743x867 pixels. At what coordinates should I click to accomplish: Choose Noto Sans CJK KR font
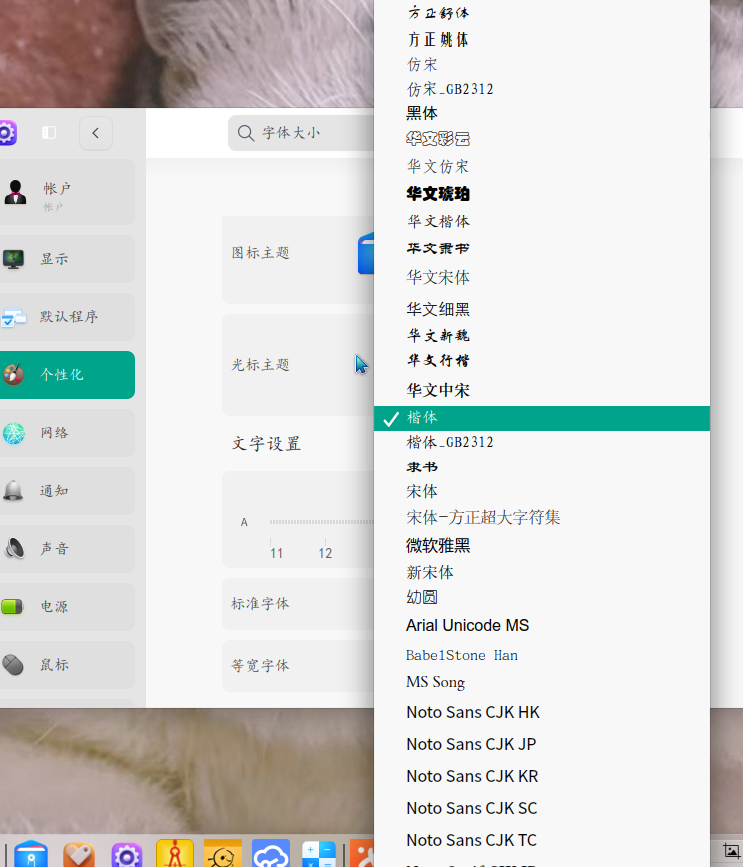point(542,777)
